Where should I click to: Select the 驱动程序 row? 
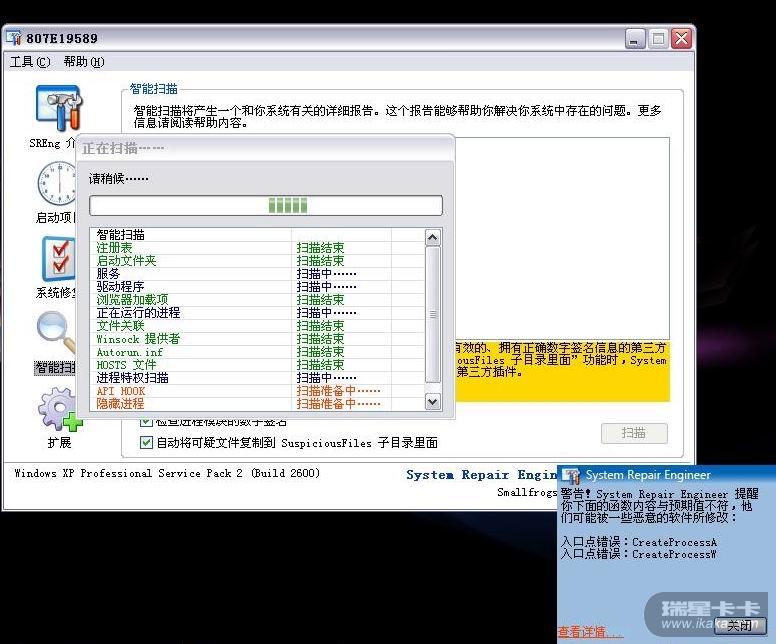(257, 287)
